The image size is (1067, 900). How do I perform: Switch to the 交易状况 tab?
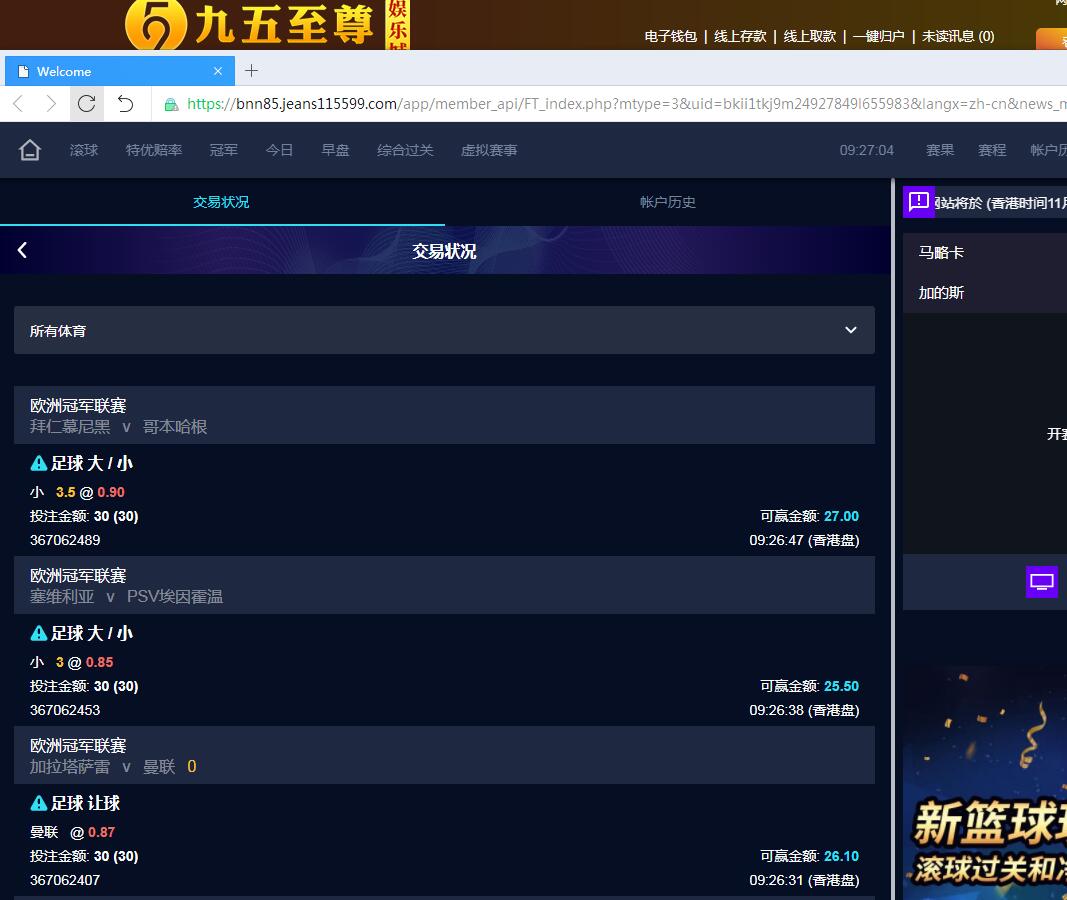[x=221, y=202]
